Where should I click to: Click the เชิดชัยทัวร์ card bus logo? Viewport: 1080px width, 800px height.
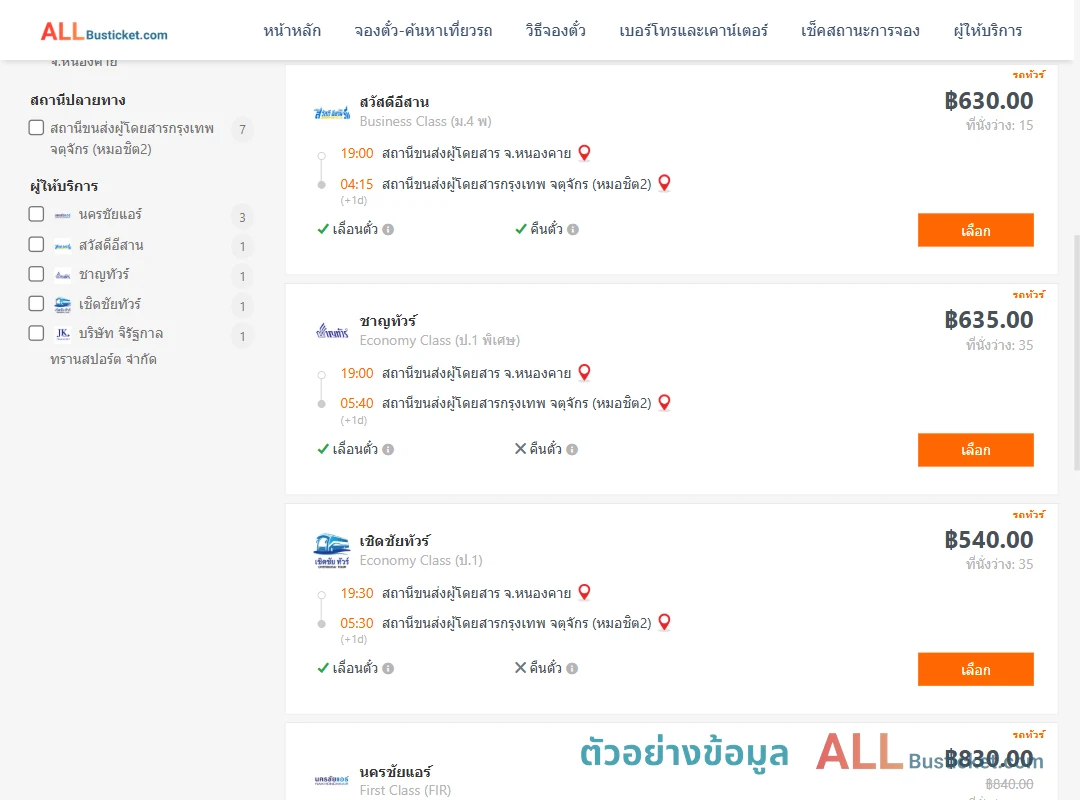332,550
